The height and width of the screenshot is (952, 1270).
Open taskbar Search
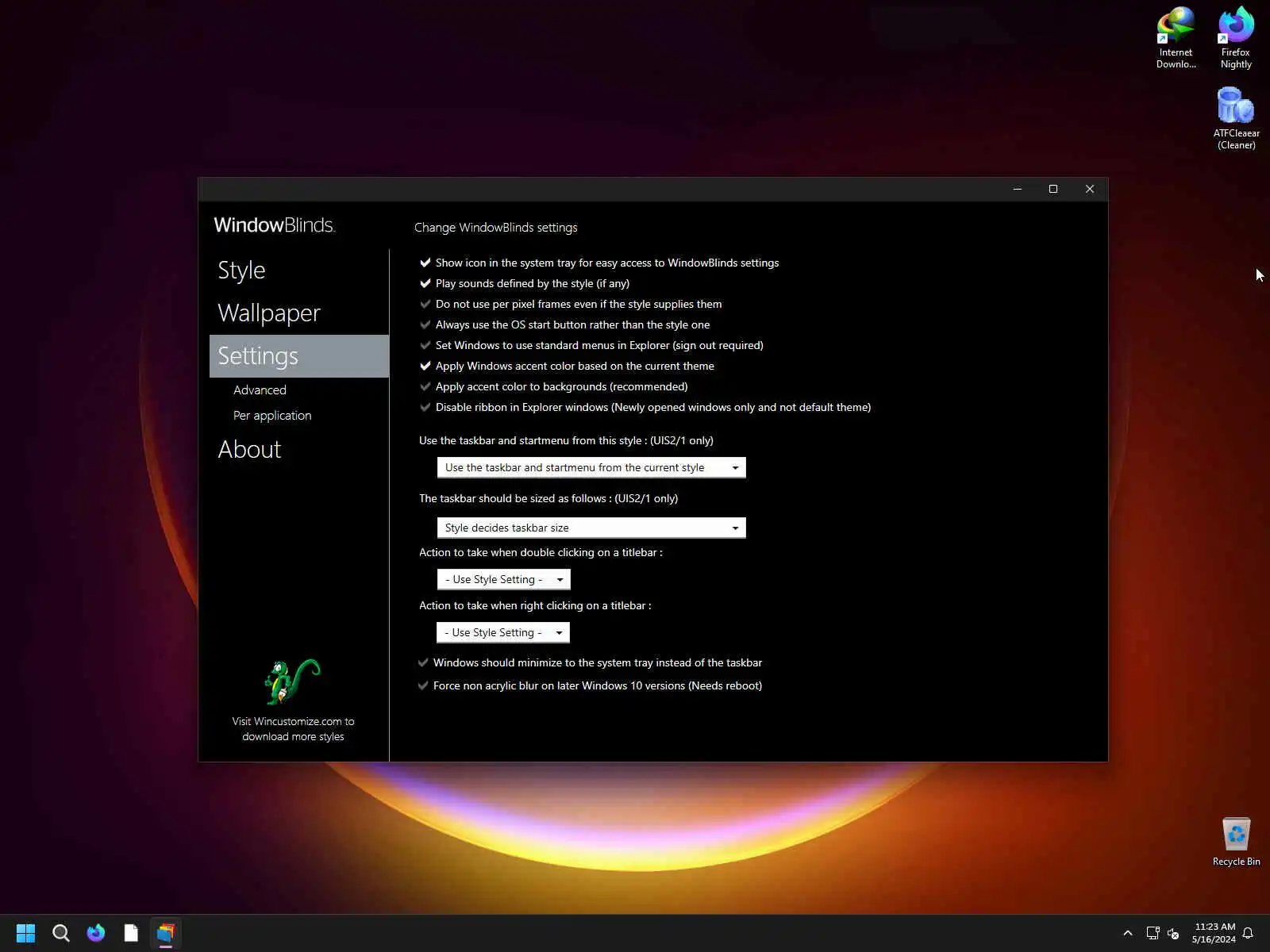tap(61, 933)
